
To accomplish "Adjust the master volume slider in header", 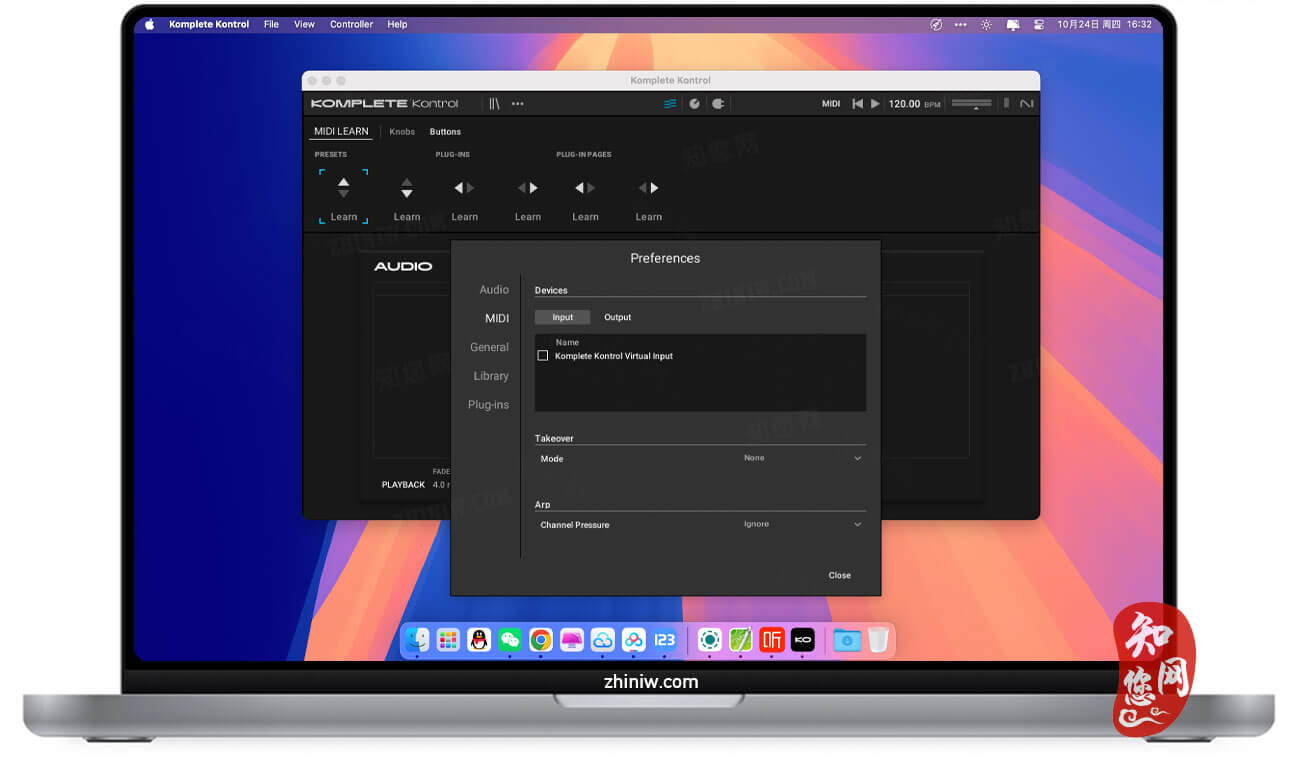I will tap(972, 103).
